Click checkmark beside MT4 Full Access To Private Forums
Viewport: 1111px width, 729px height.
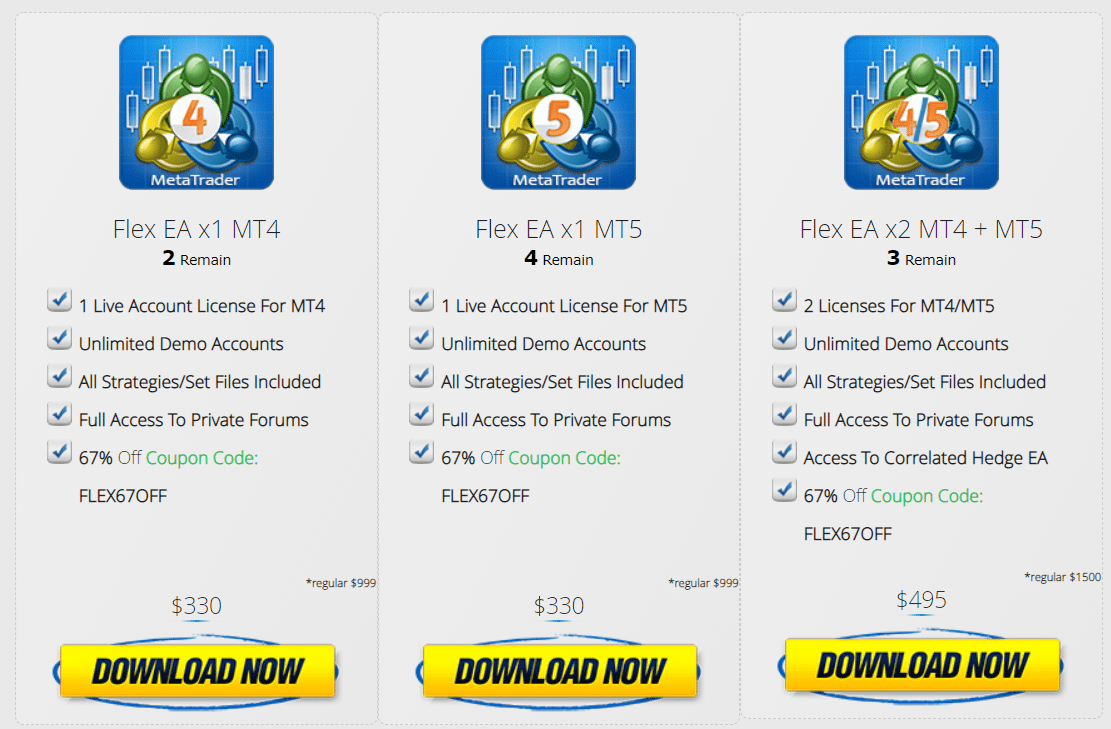pos(60,414)
